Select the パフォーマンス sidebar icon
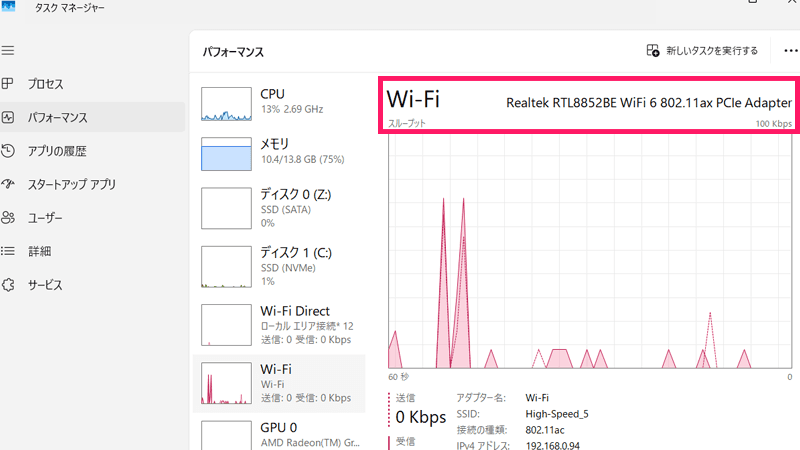This screenshot has width=800, height=450. pyautogui.click(x=8, y=118)
